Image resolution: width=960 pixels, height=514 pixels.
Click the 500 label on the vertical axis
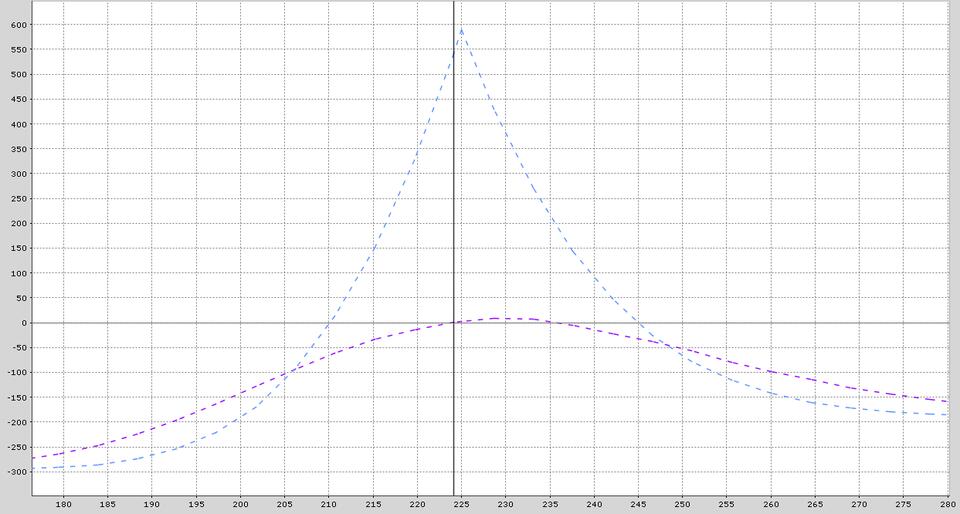click(21, 75)
